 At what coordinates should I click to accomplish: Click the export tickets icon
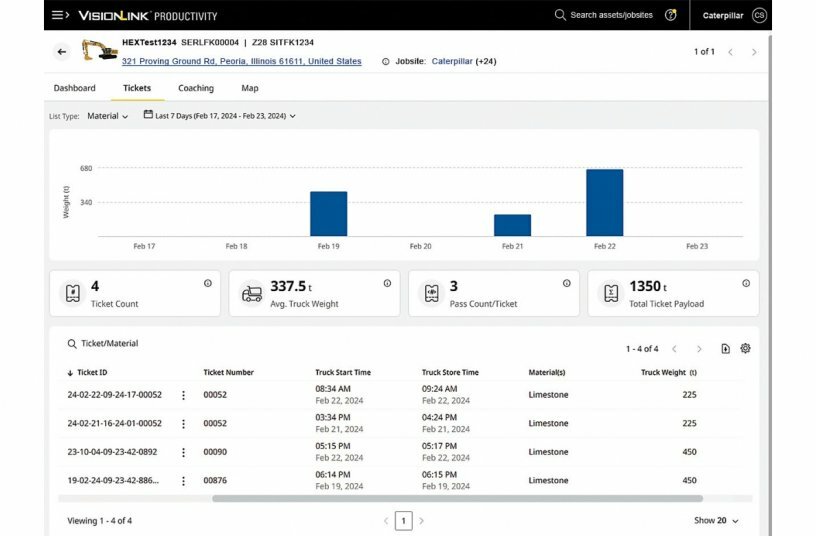[x=726, y=349]
